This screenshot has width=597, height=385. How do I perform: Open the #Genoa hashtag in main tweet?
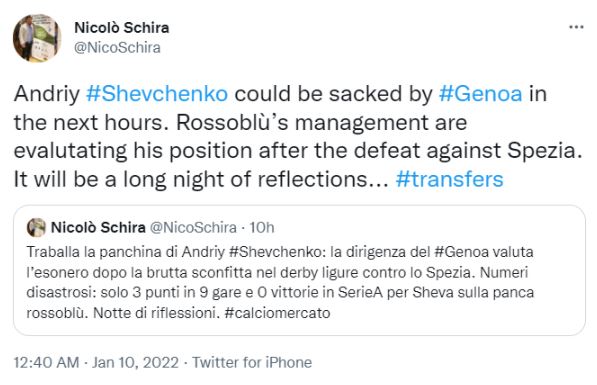[480, 94]
